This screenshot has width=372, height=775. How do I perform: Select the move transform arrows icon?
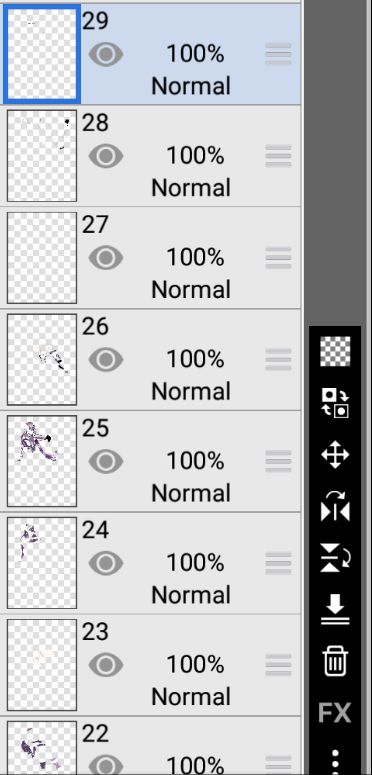coord(335,455)
